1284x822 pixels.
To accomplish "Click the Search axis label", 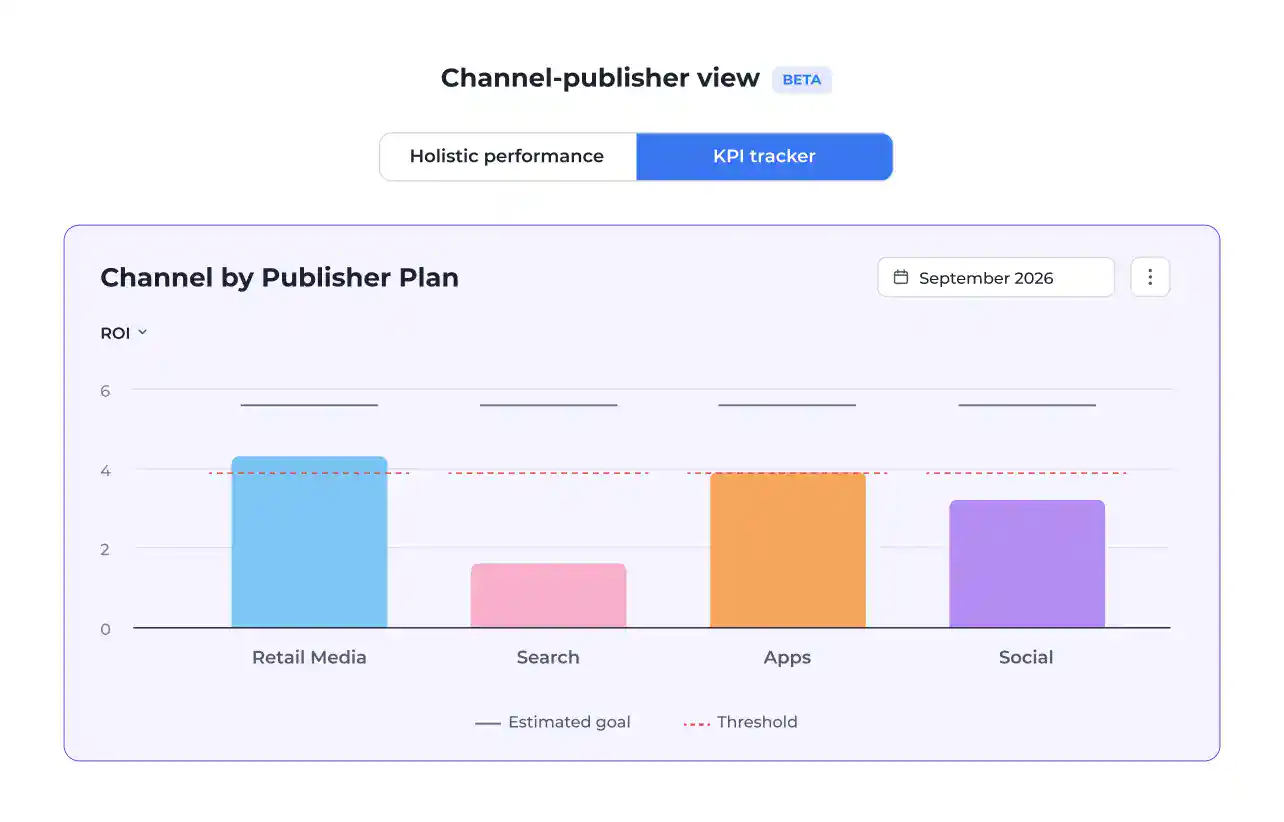I will [x=548, y=657].
